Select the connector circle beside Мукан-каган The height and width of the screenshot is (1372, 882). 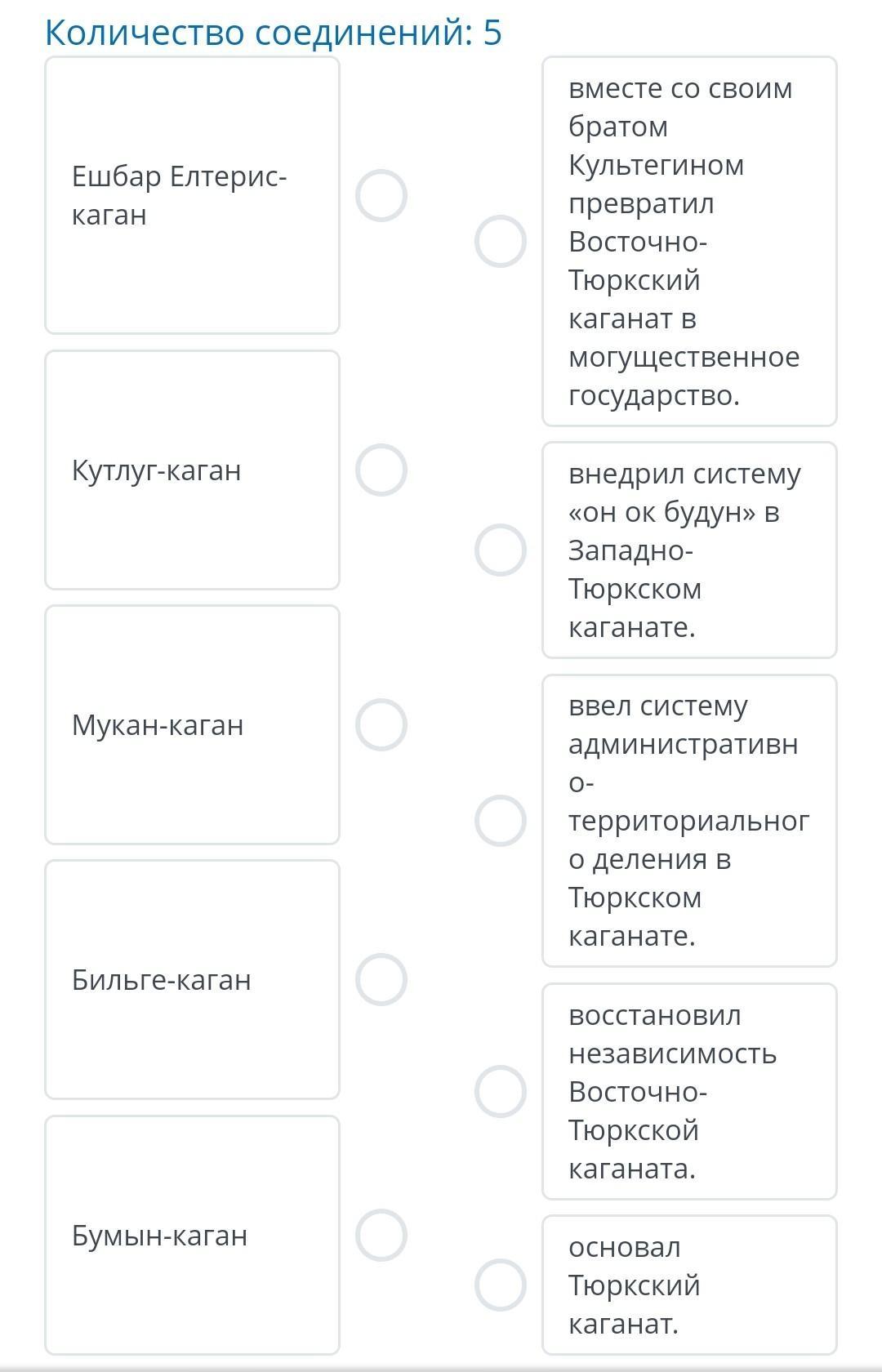(381, 725)
